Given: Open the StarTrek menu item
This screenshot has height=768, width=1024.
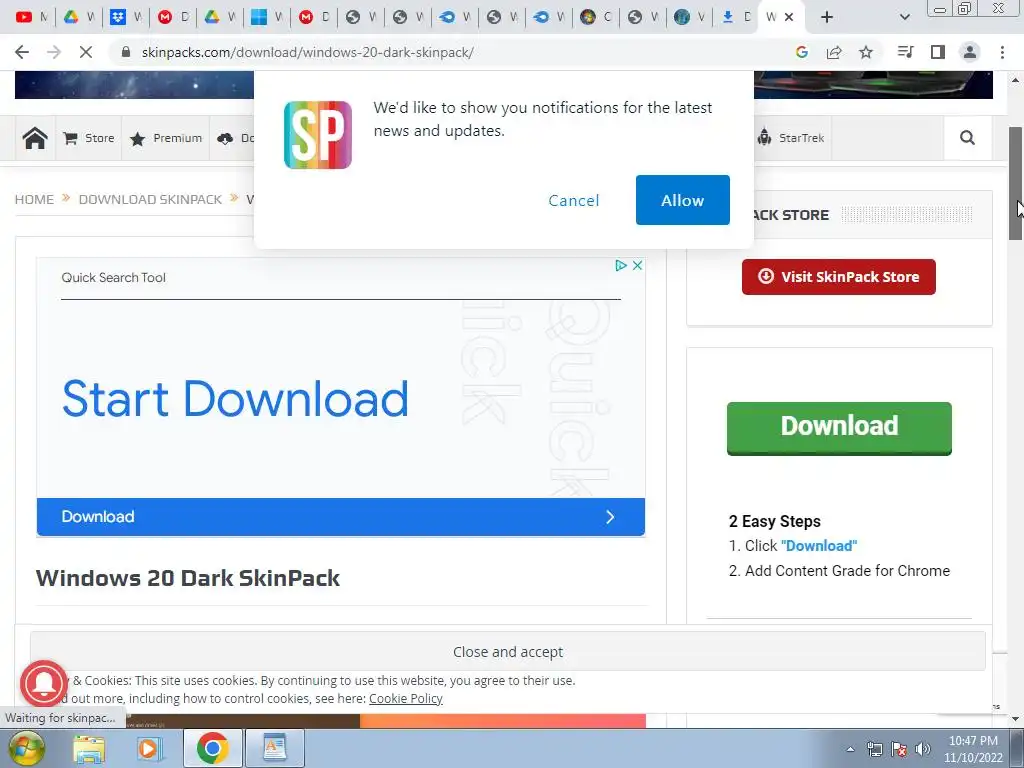Looking at the screenshot, I should 791,138.
